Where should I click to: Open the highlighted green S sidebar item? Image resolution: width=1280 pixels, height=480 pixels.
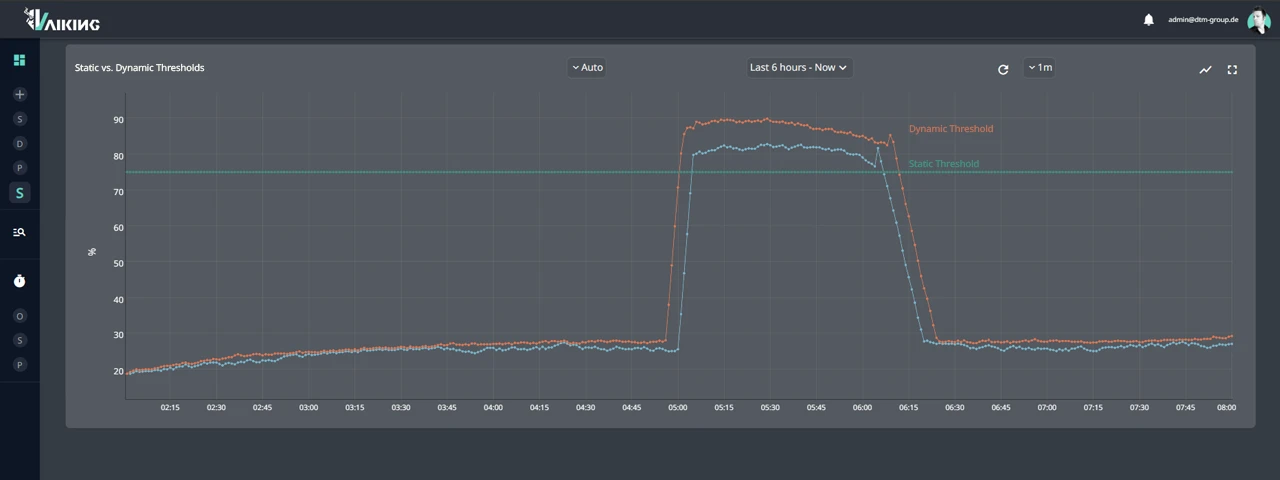pos(19,193)
